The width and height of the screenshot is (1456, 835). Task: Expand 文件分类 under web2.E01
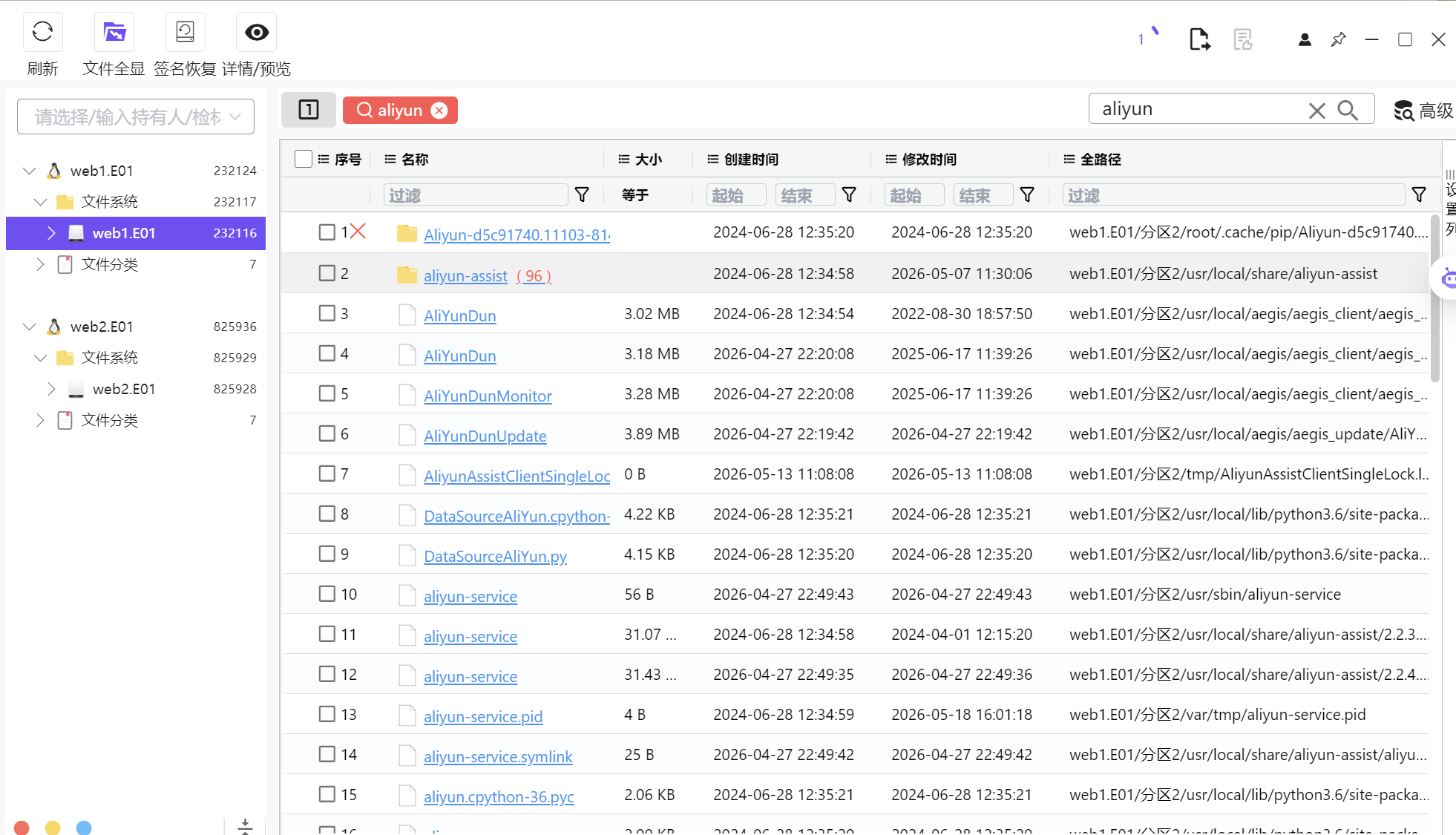40,420
